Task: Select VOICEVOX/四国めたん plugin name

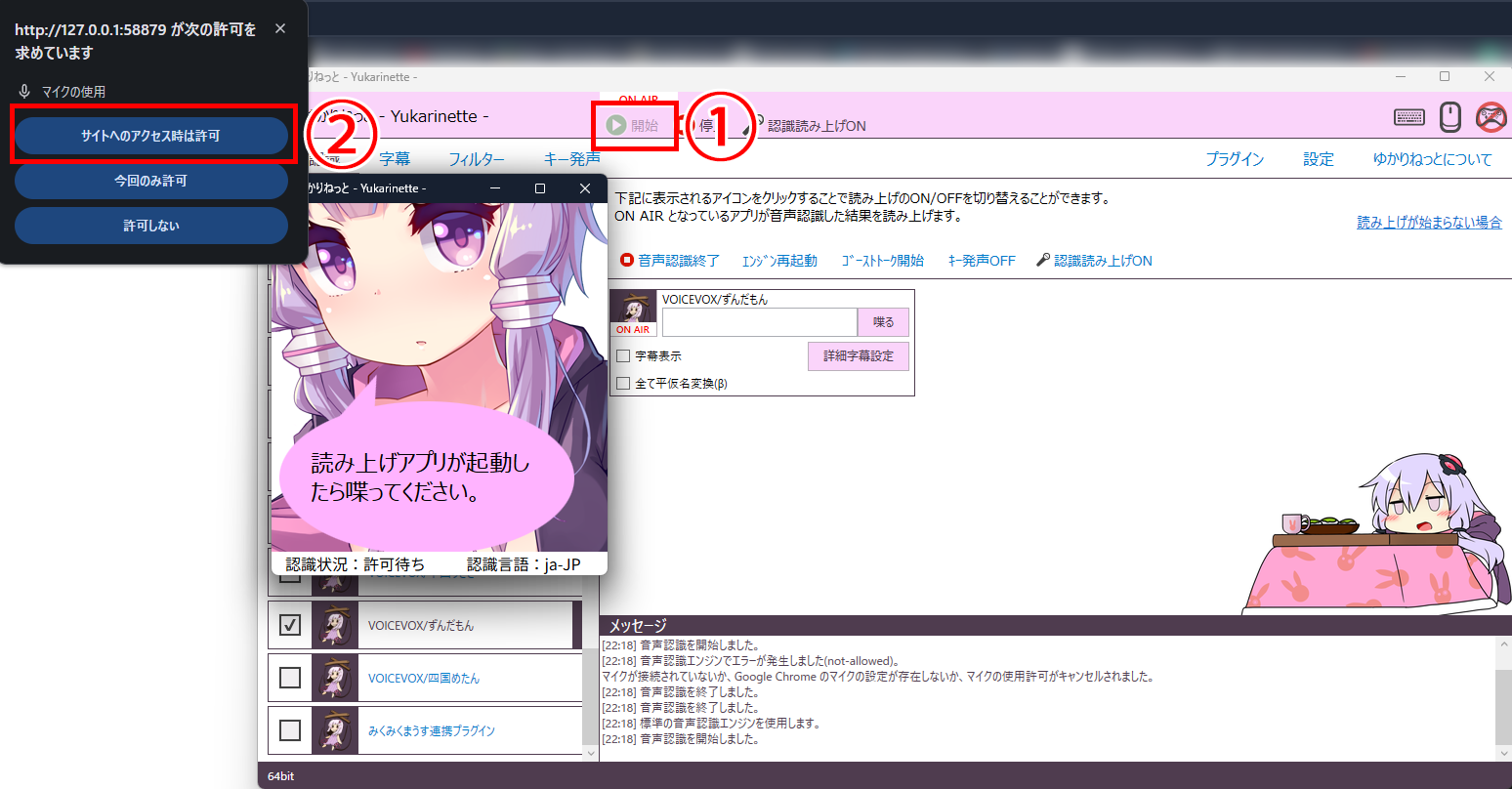Action: click(x=424, y=679)
